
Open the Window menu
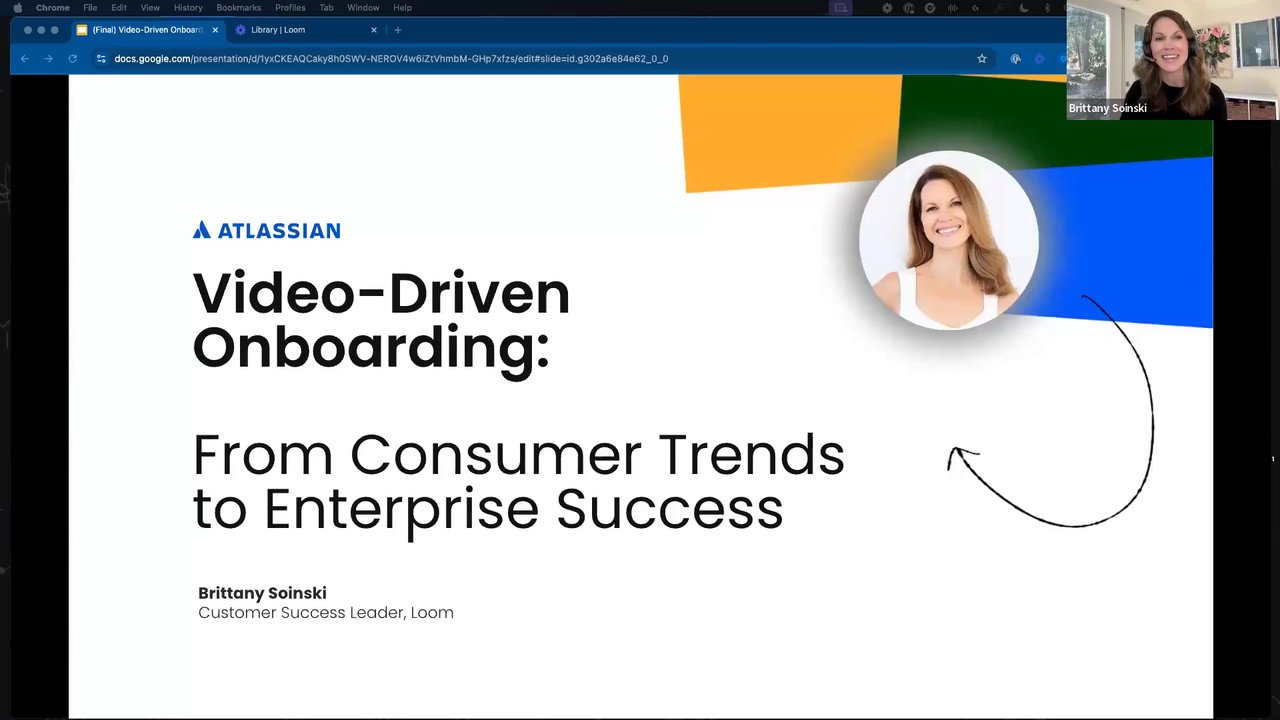pos(363,8)
